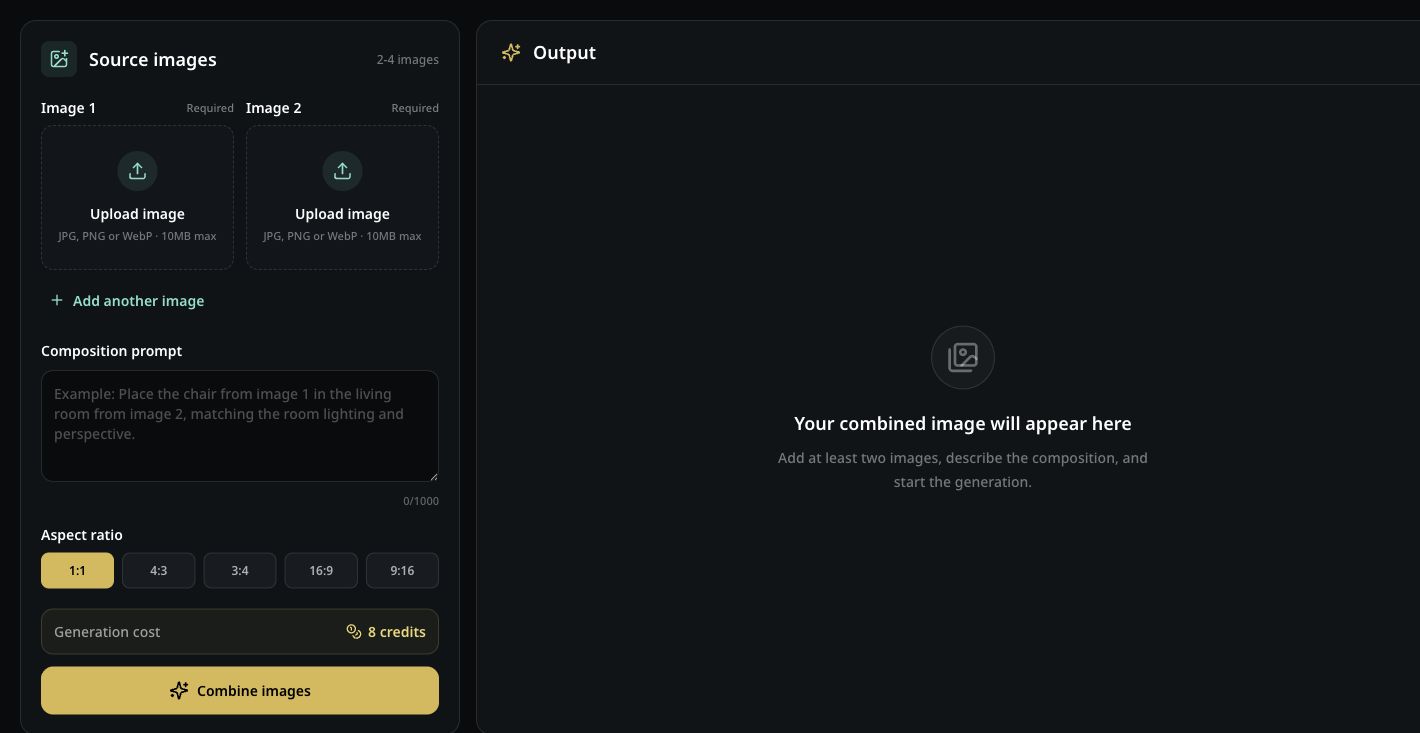Click the upload arrow icon in Image 1

point(137,171)
